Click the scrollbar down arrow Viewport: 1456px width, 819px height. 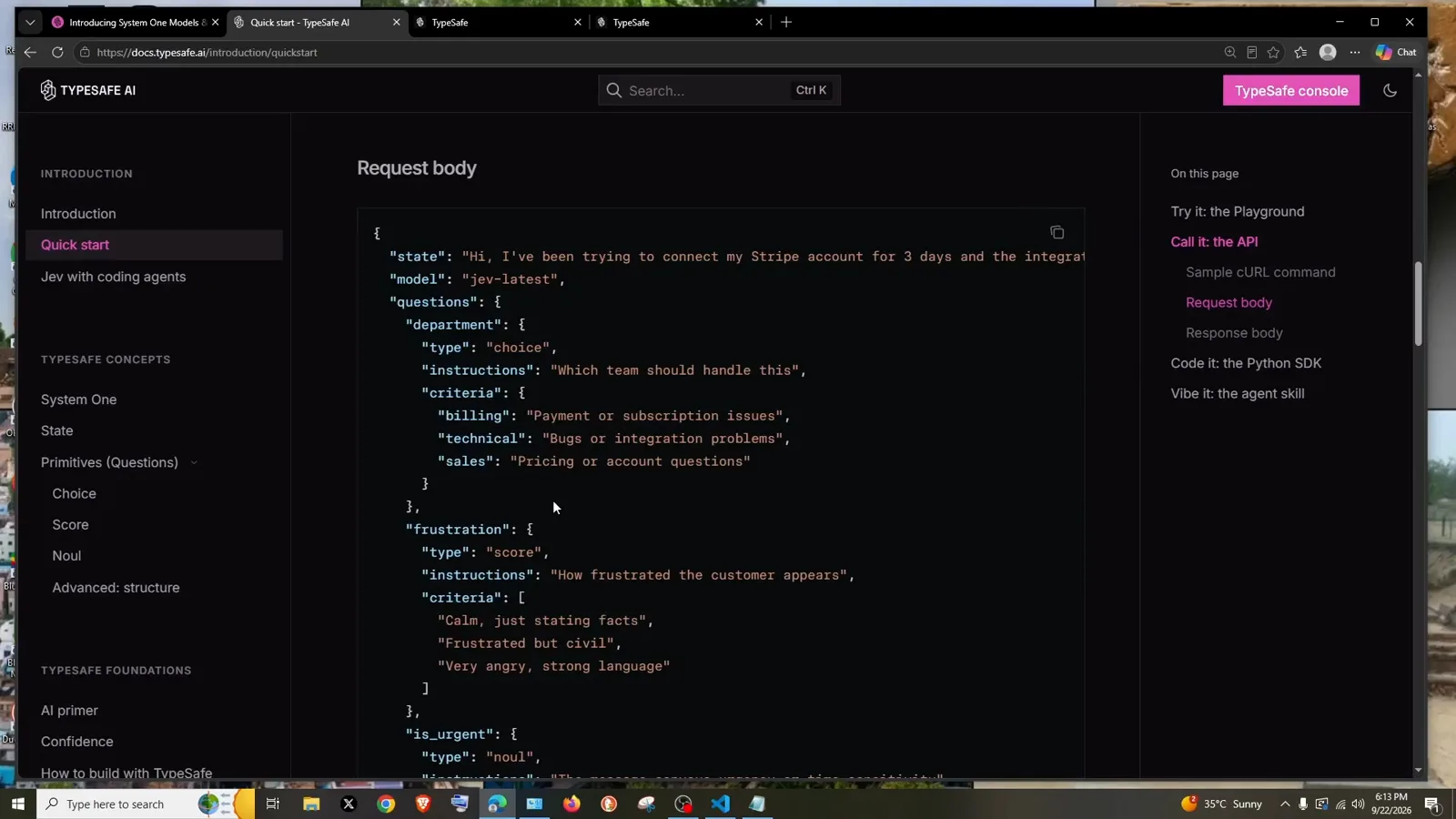pos(1418,771)
